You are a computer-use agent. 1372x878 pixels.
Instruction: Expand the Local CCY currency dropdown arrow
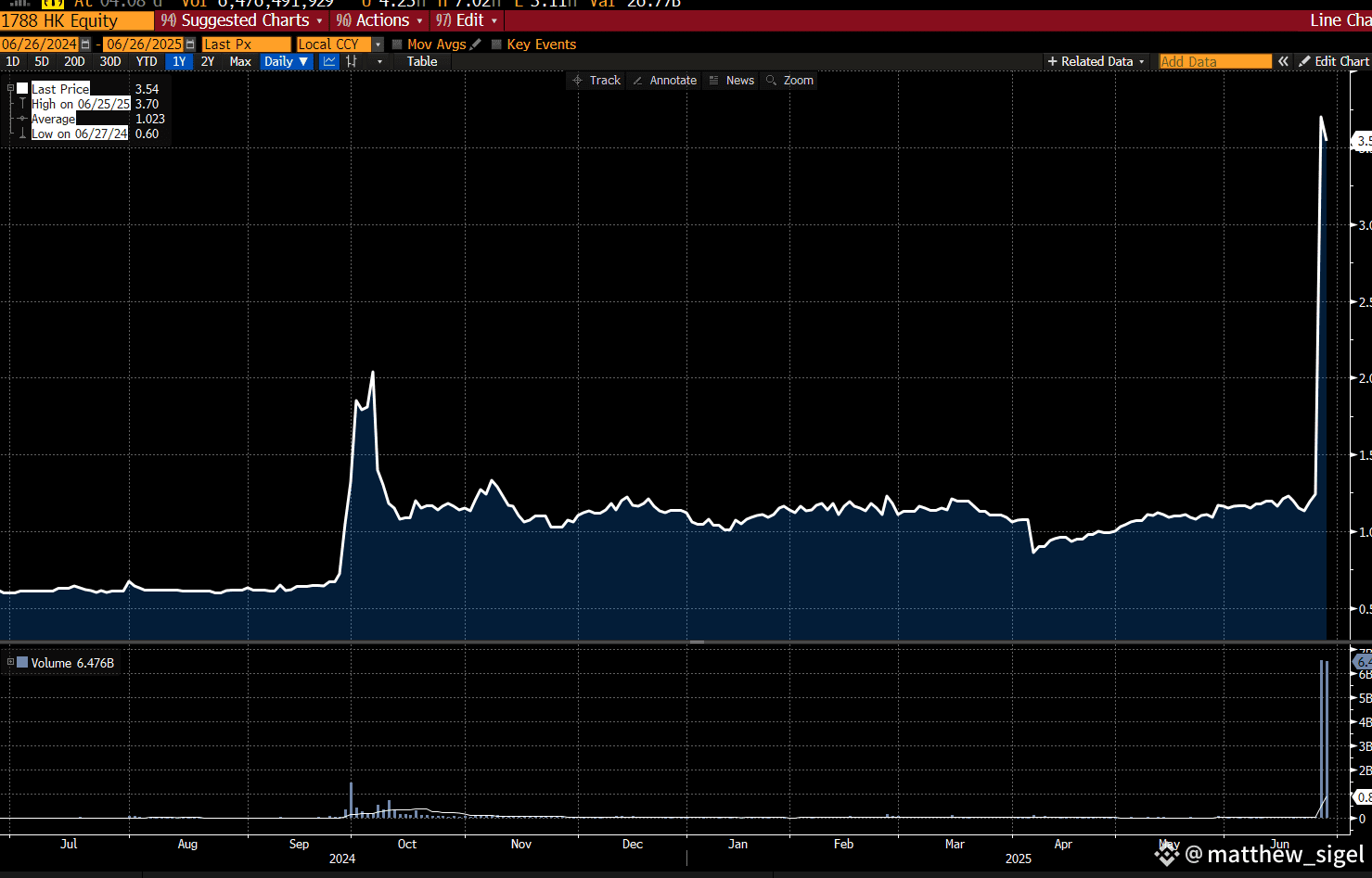tap(378, 45)
